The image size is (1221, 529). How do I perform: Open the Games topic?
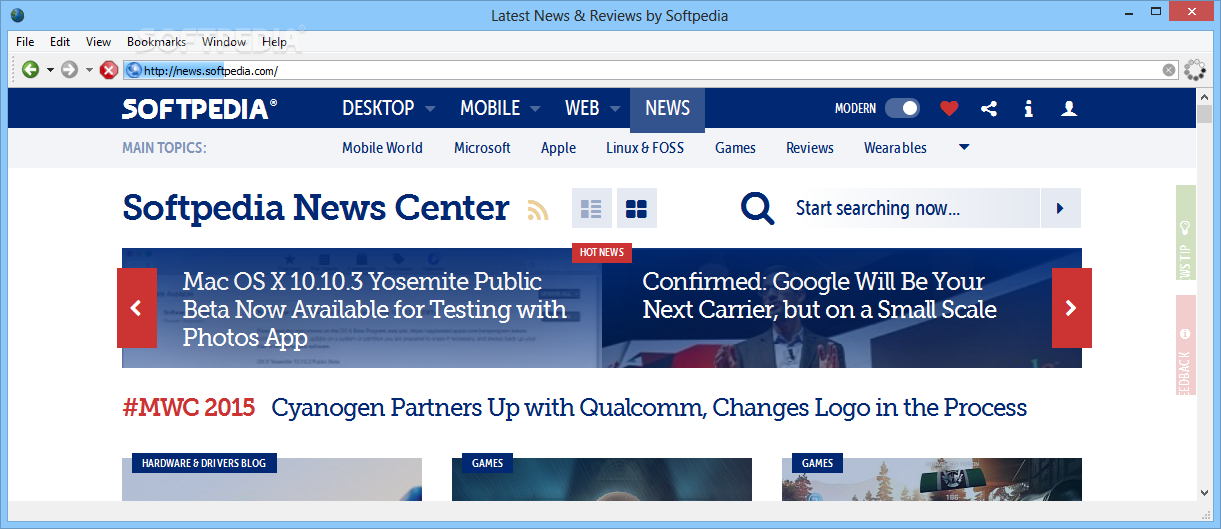pos(735,148)
